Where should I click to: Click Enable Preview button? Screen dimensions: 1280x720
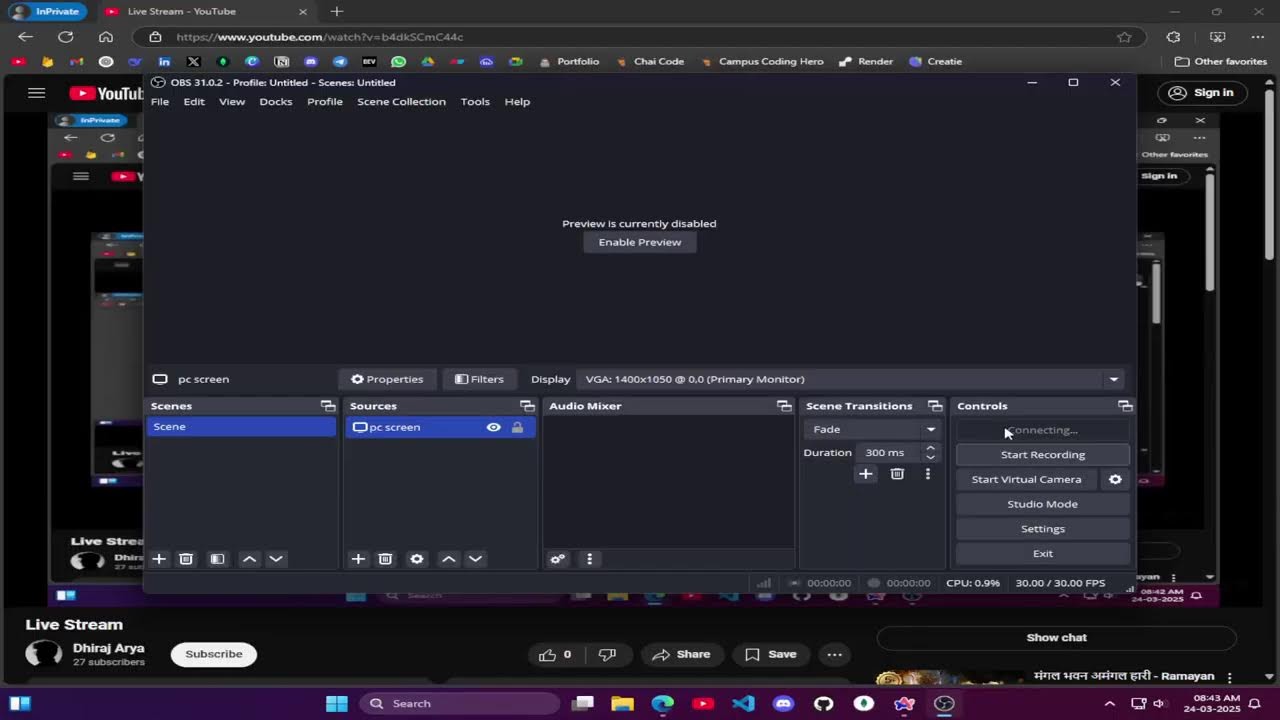[x=640, y=242]
